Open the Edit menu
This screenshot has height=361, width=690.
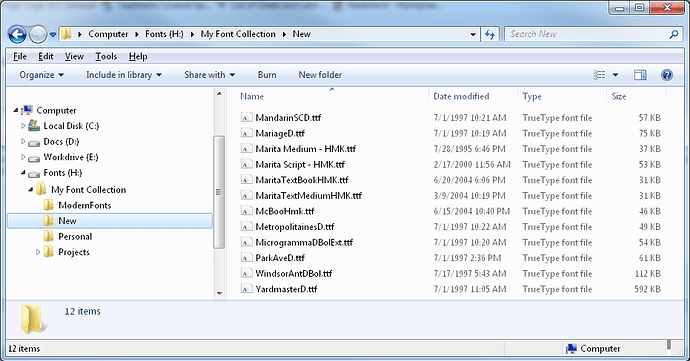[45, 56]
